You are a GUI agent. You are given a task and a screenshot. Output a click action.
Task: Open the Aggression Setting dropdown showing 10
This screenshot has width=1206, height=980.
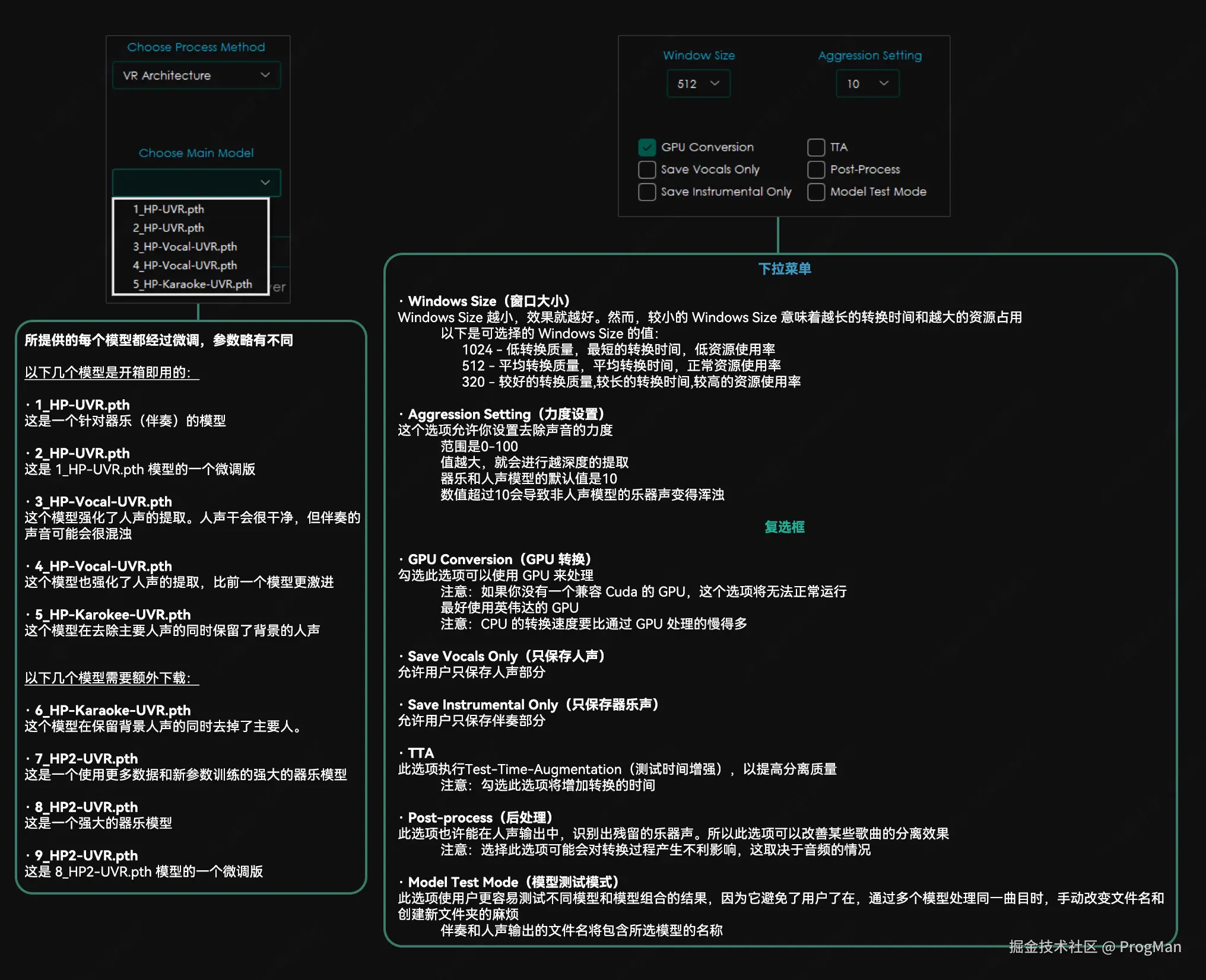click(x=867, y=84)
